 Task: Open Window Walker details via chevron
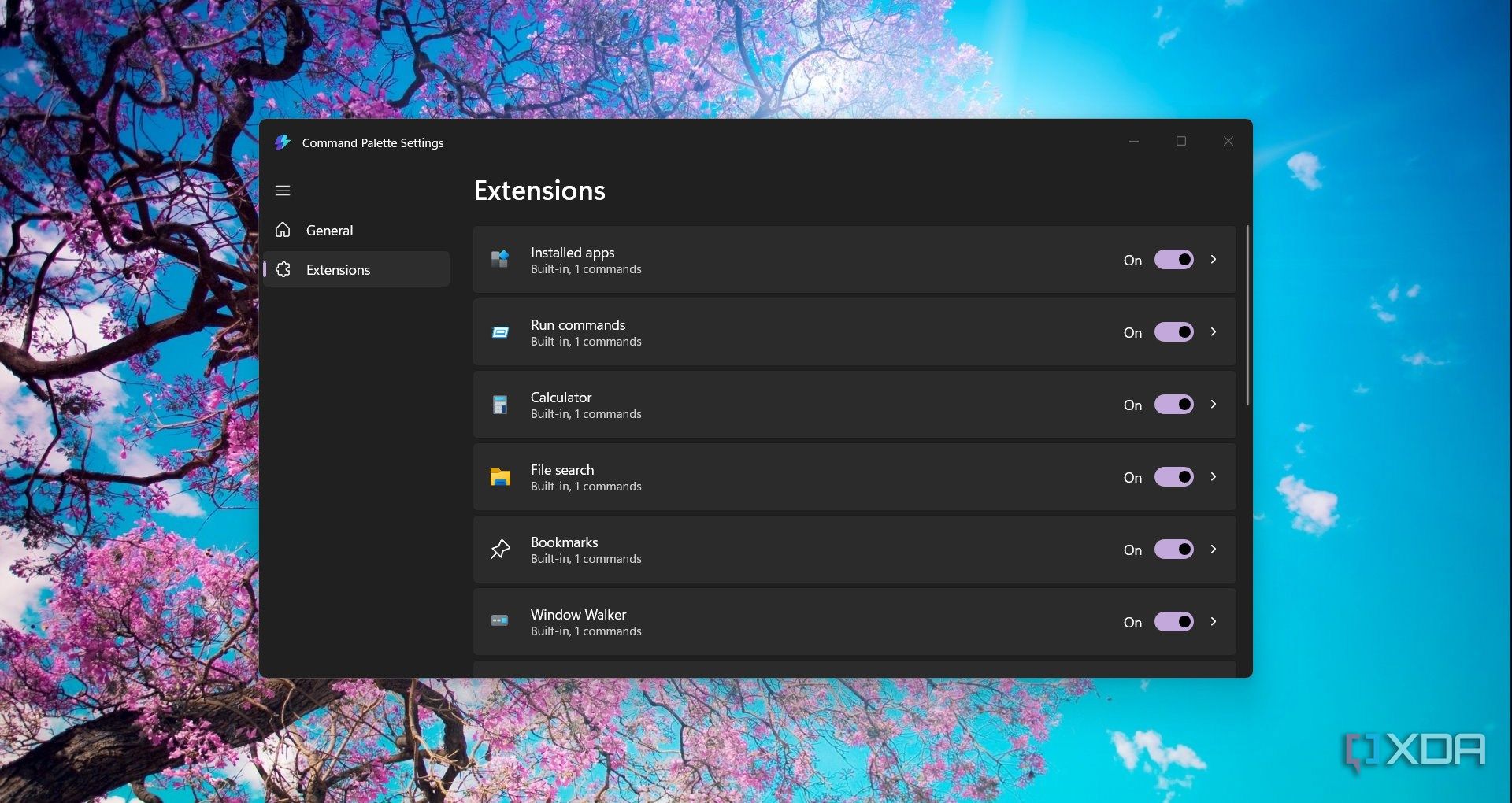tap(1214, 622)
